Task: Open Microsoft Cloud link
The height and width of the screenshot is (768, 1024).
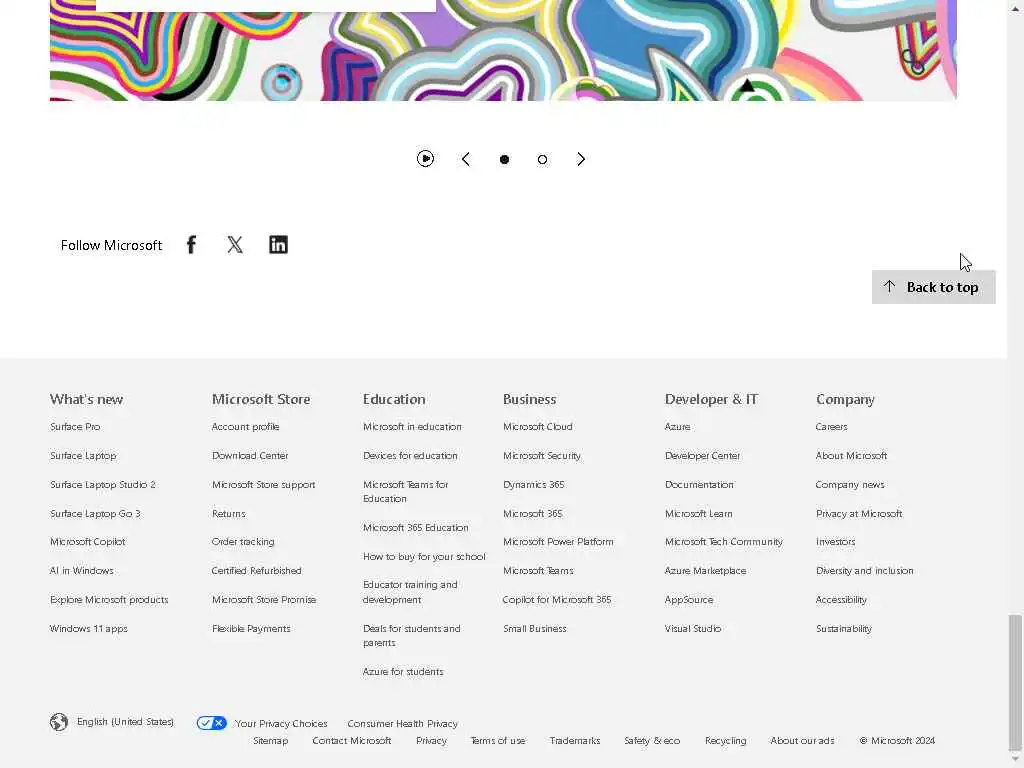Action: [x=537, y=426]
